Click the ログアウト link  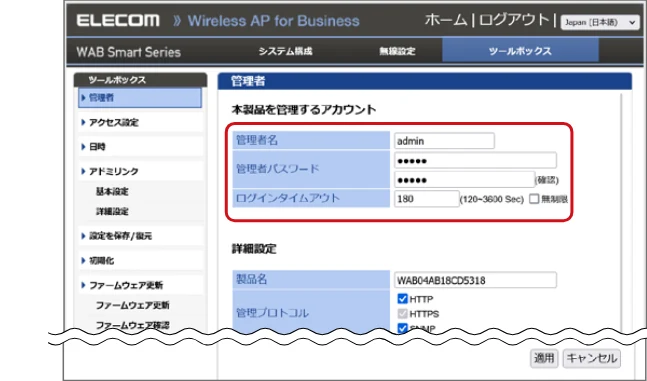click(514, 19)
